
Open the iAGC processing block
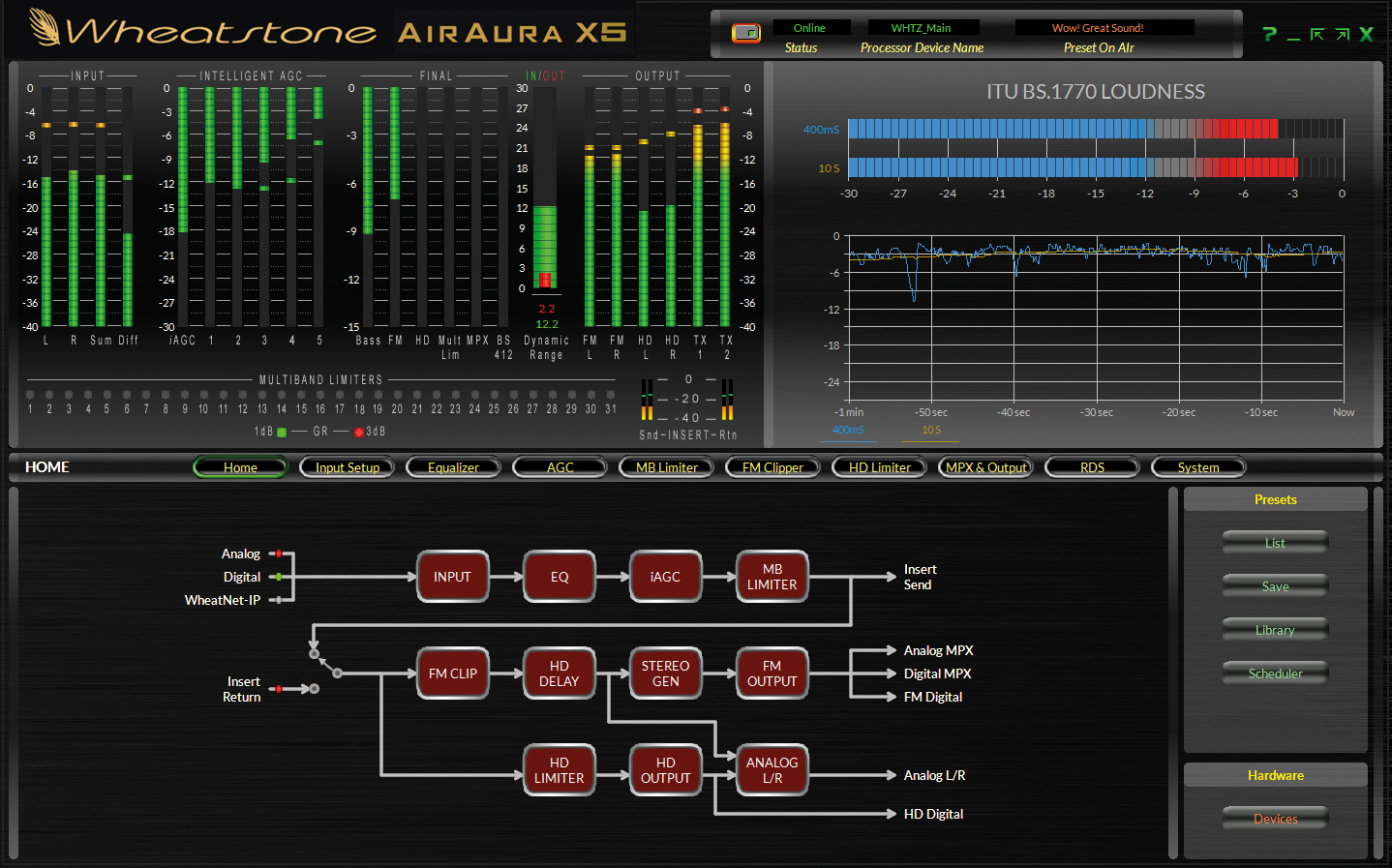pos(666,577)
